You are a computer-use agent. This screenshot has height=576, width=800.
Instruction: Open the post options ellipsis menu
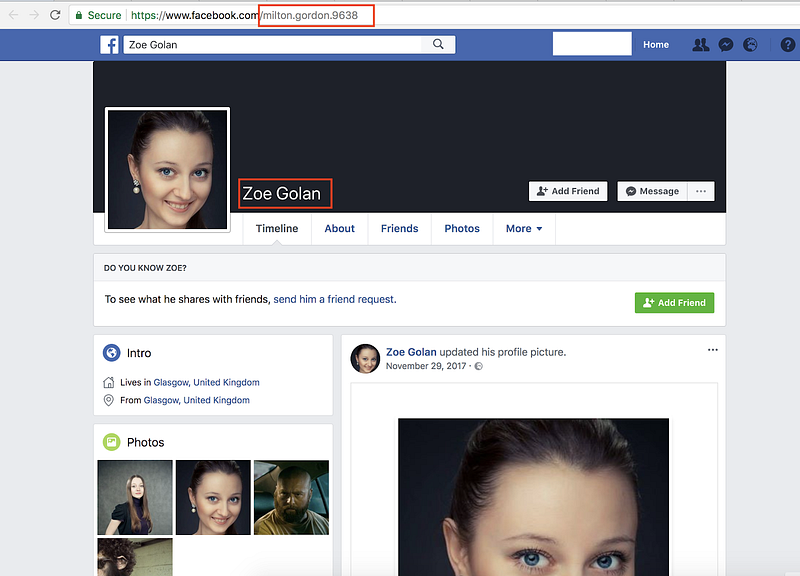[x=712, y=350]
